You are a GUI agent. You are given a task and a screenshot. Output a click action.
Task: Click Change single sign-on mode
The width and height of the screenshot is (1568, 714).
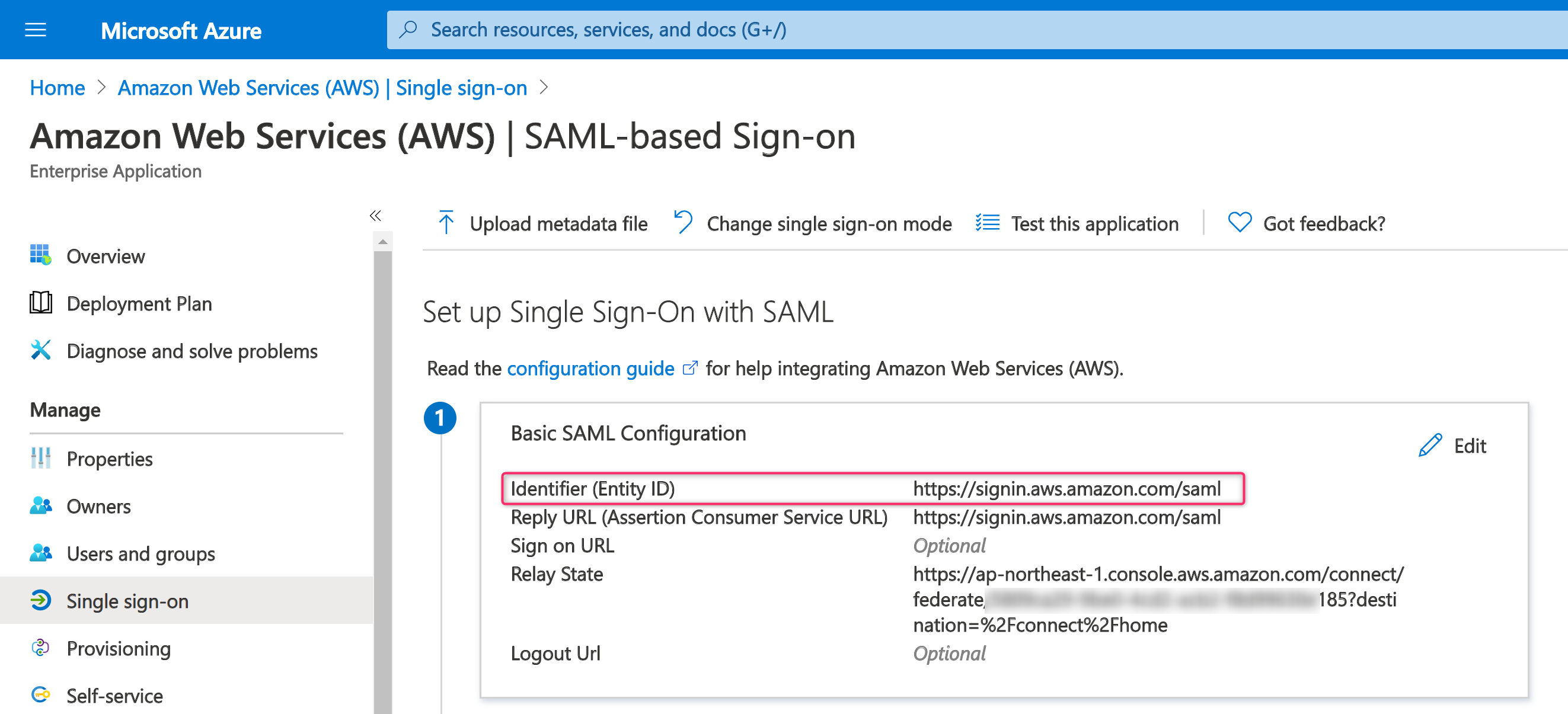click(813, 224)
